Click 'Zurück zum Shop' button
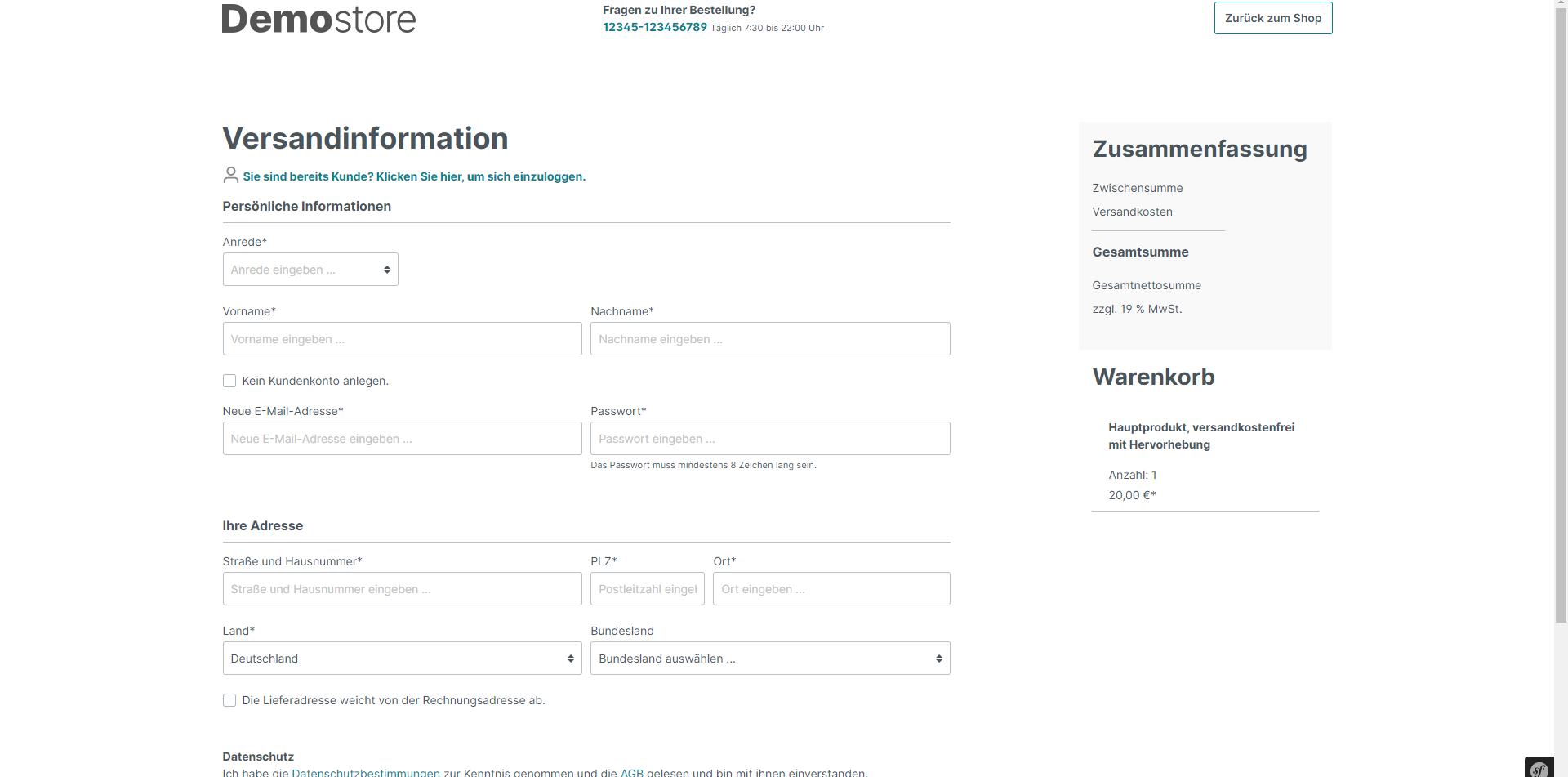1568x777 pixels. click(x=1273, y=18)
